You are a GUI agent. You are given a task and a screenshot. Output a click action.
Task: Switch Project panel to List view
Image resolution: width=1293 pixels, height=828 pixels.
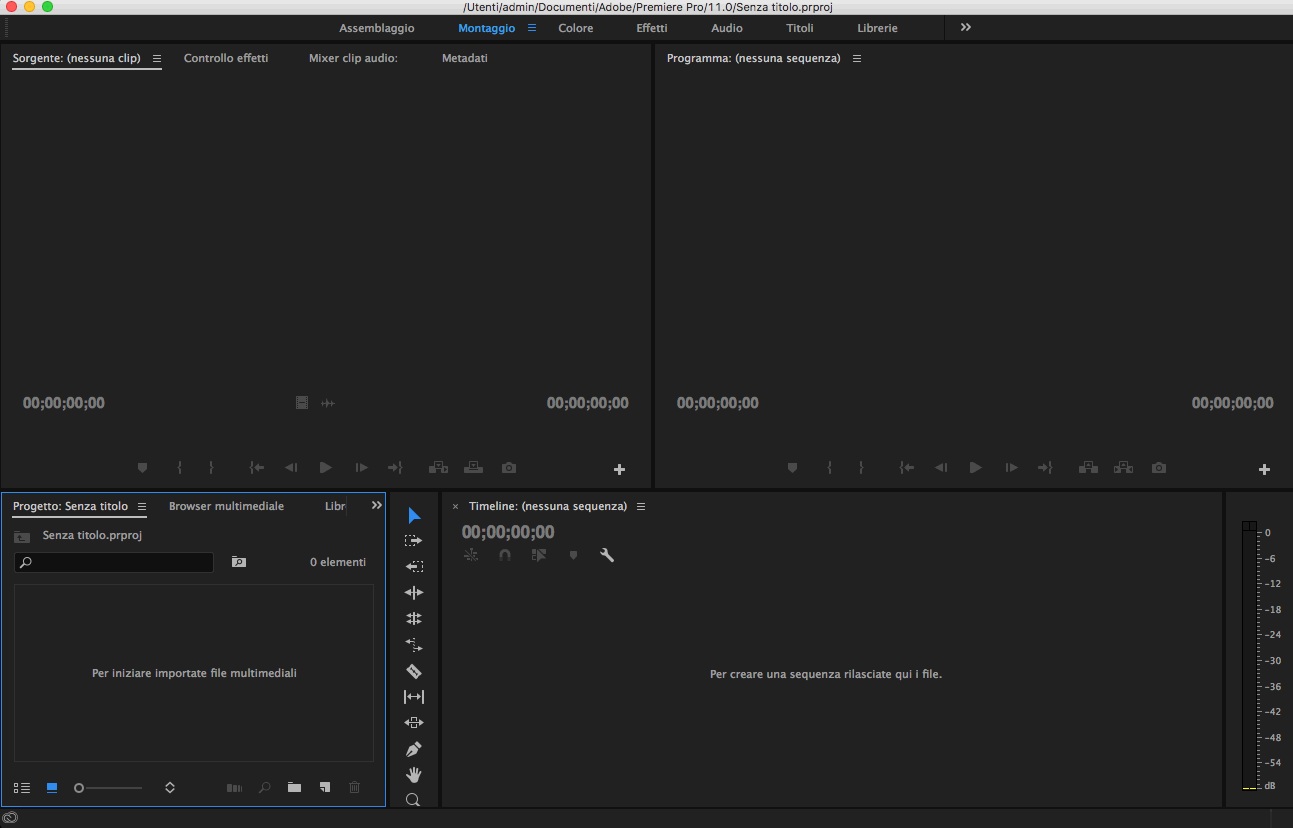click(22, 788)
